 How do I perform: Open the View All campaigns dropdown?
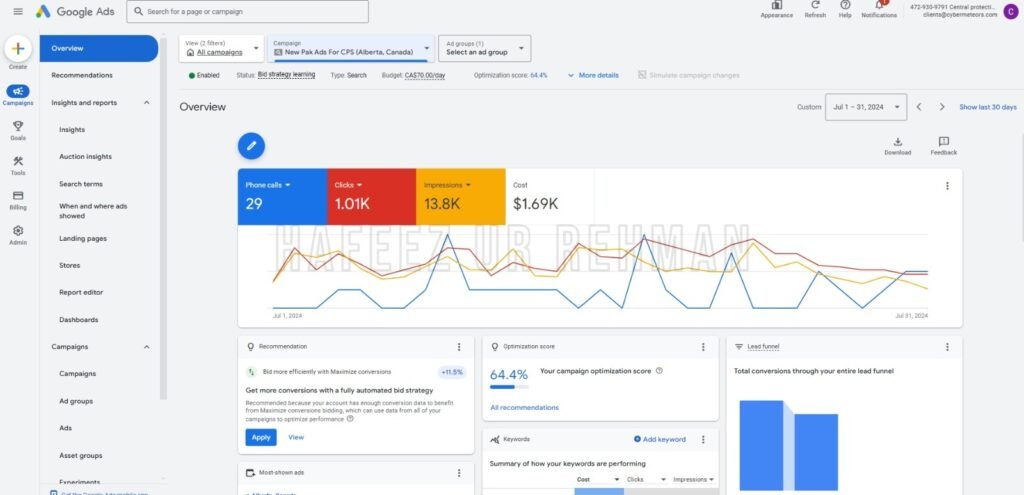pyautogui.click(x=222, y=48)
